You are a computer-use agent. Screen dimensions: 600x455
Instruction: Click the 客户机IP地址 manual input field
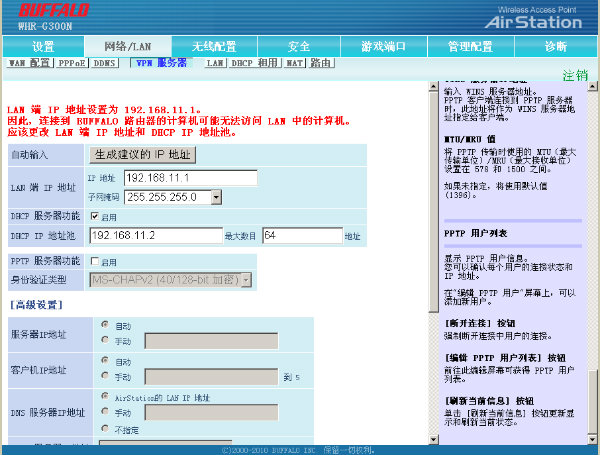click(x=211, y=377)
